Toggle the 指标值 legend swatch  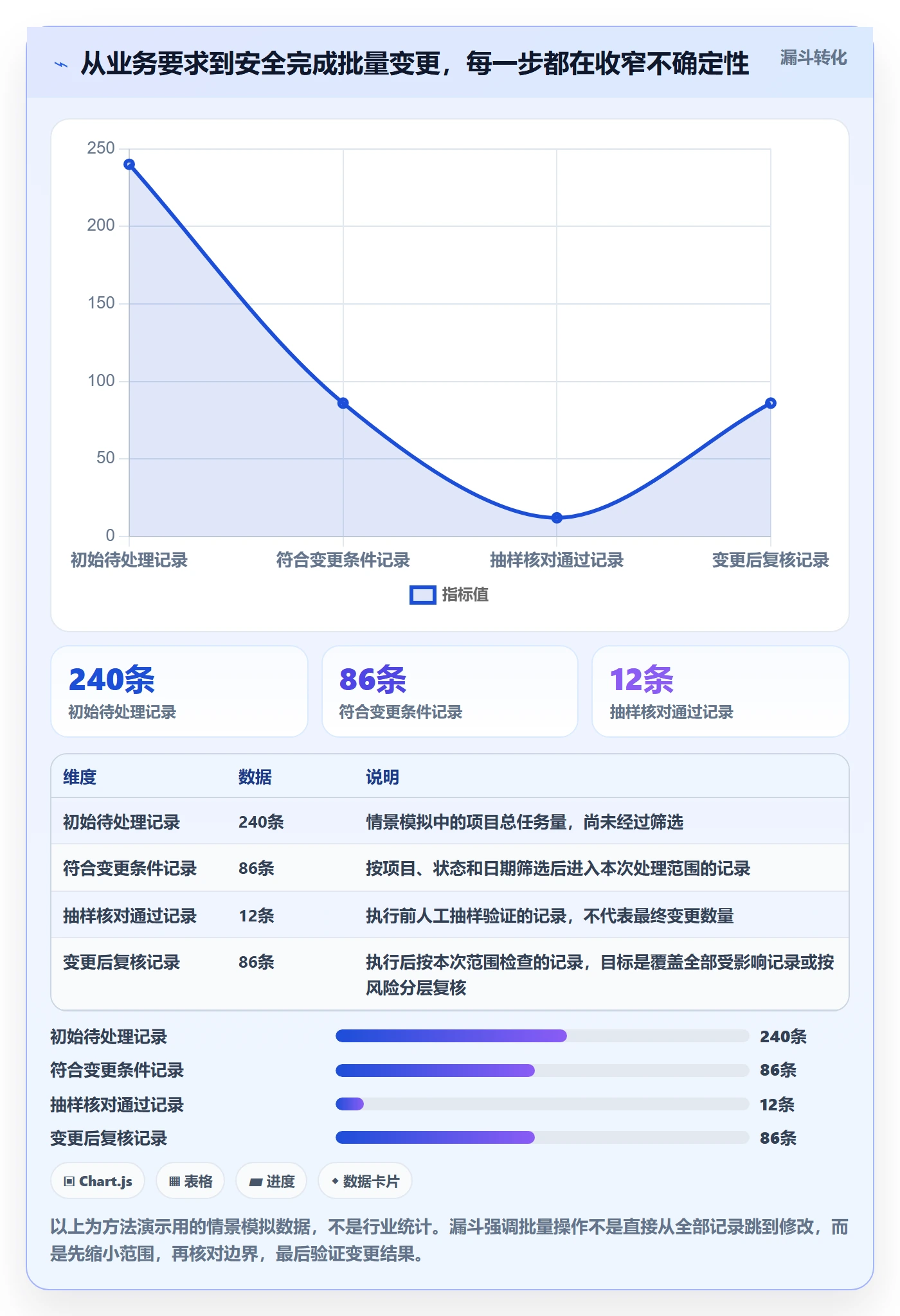422,595
